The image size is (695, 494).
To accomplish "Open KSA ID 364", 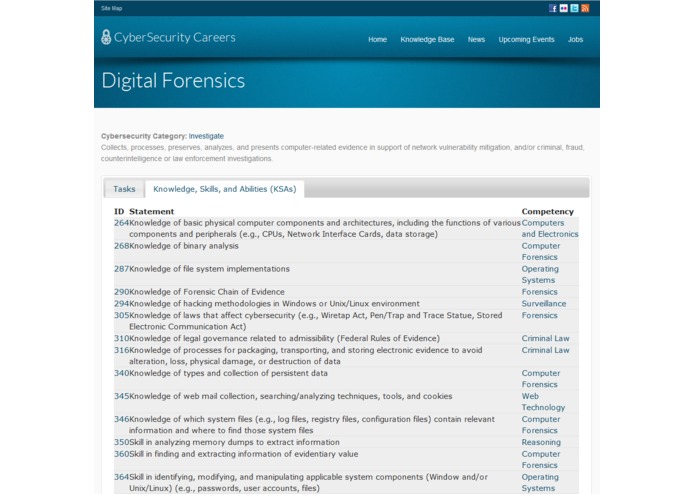I will 121,477.
